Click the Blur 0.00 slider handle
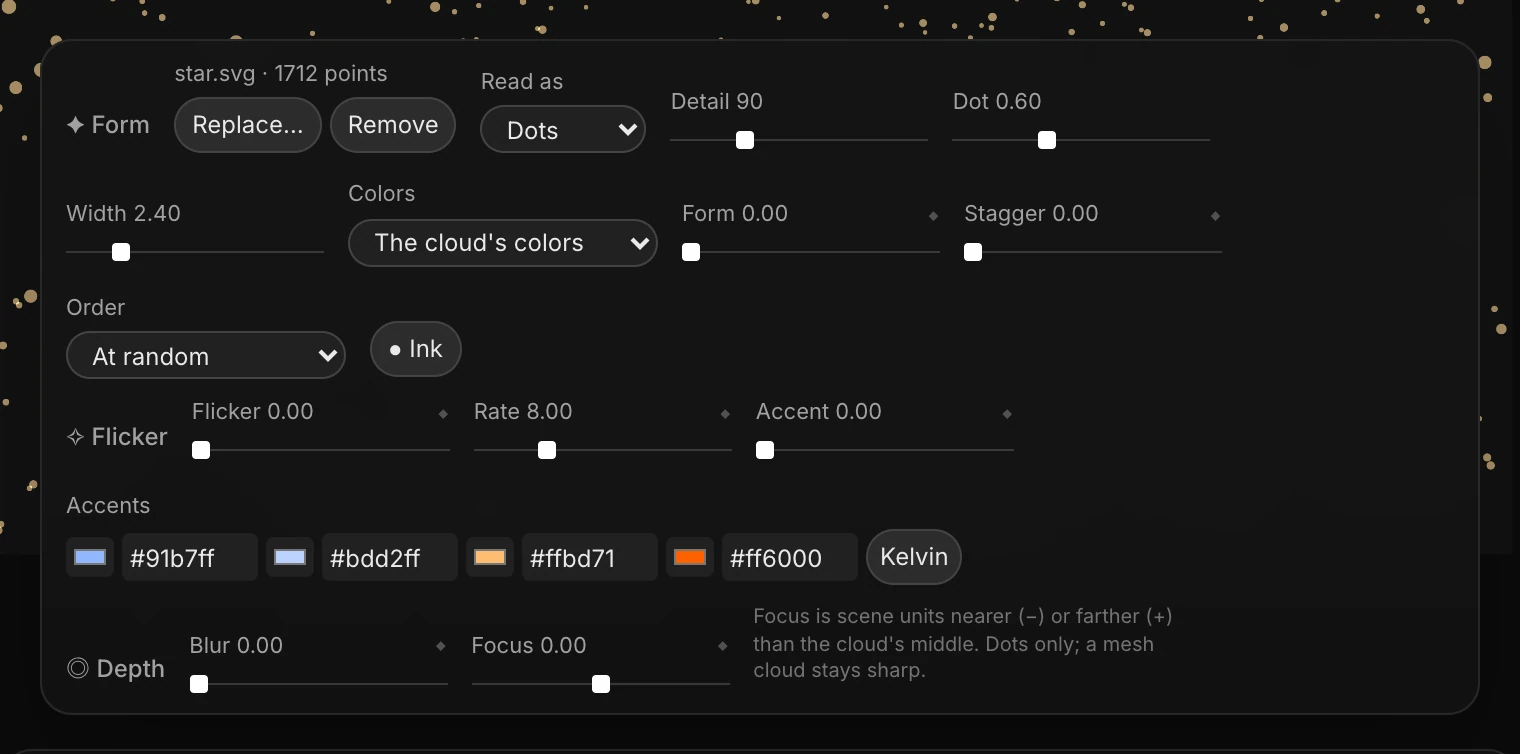This screenshot has height=754, width=1520. [x=199, y=684]
